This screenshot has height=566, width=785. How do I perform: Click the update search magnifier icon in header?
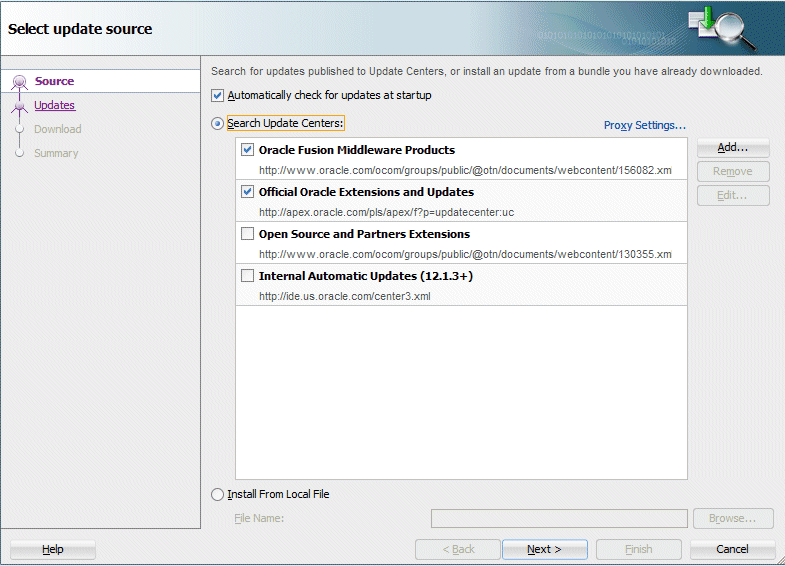click(722, 28)
